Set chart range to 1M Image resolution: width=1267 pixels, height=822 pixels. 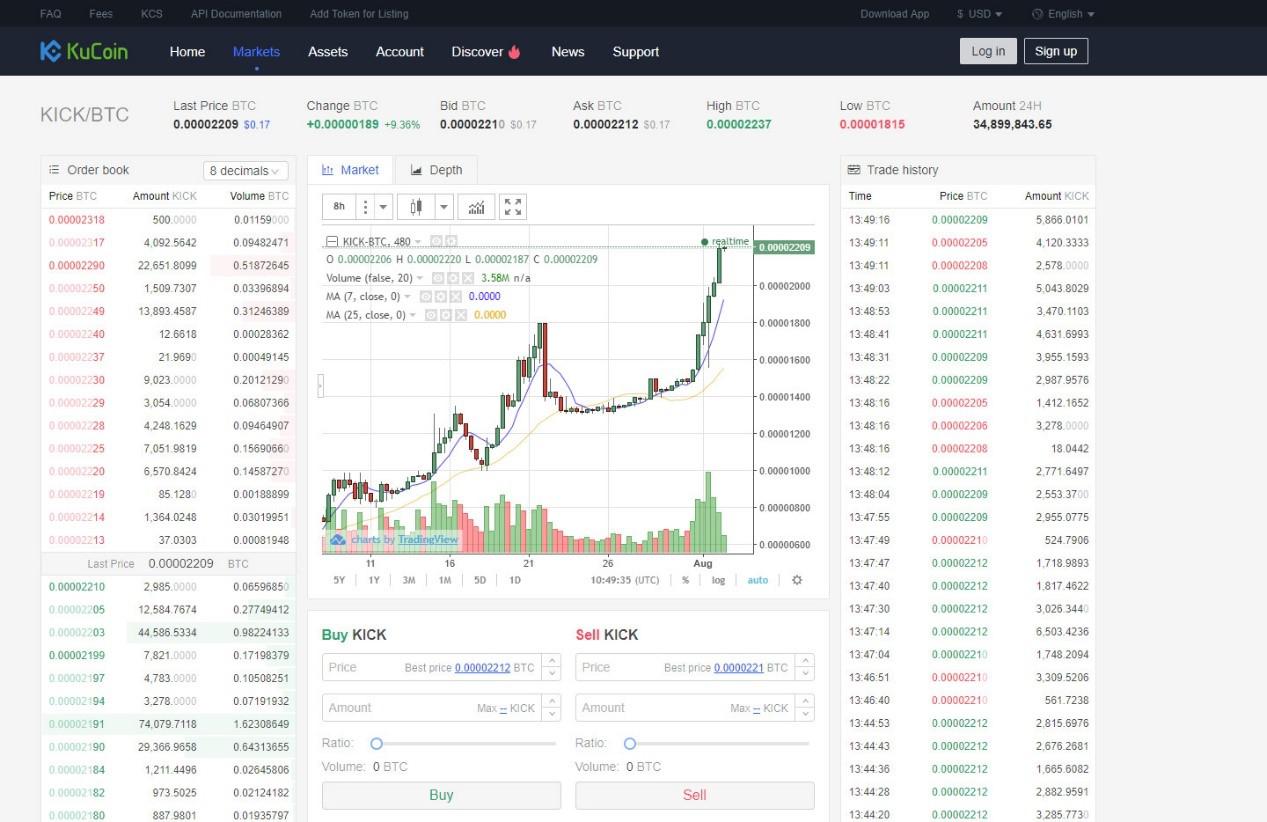pyautogui.click(x=445, y=580)
